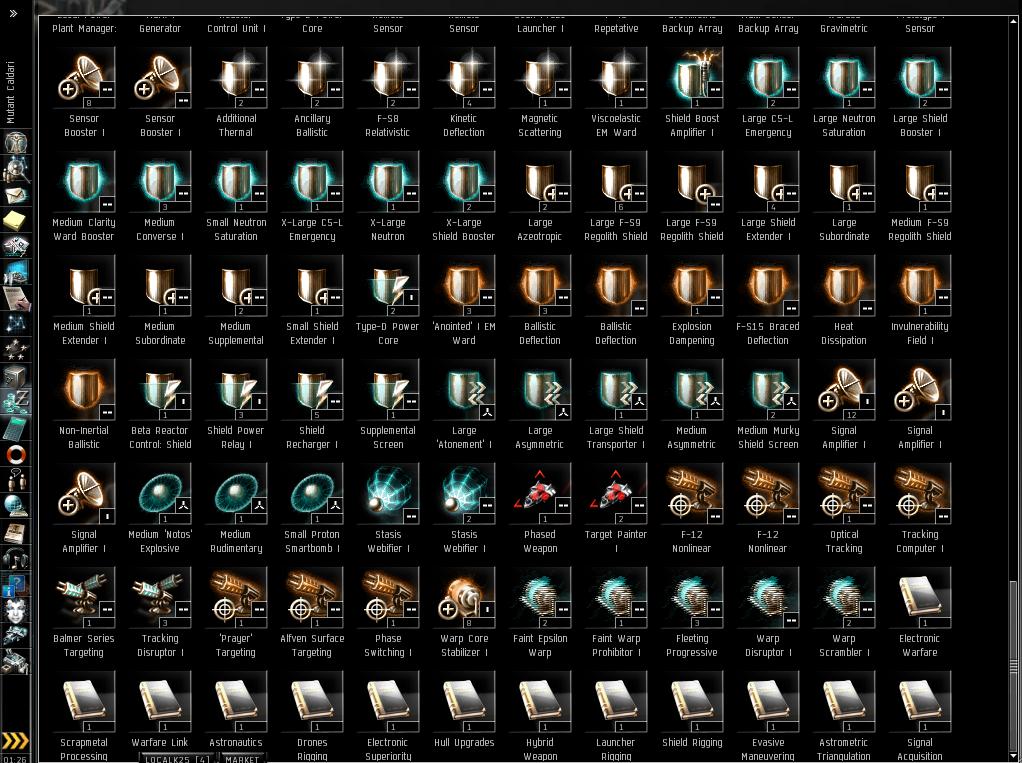Click the scrollbar up arrow at top right
Viewport: 1022px width, 763px height.
[1014, 21]
